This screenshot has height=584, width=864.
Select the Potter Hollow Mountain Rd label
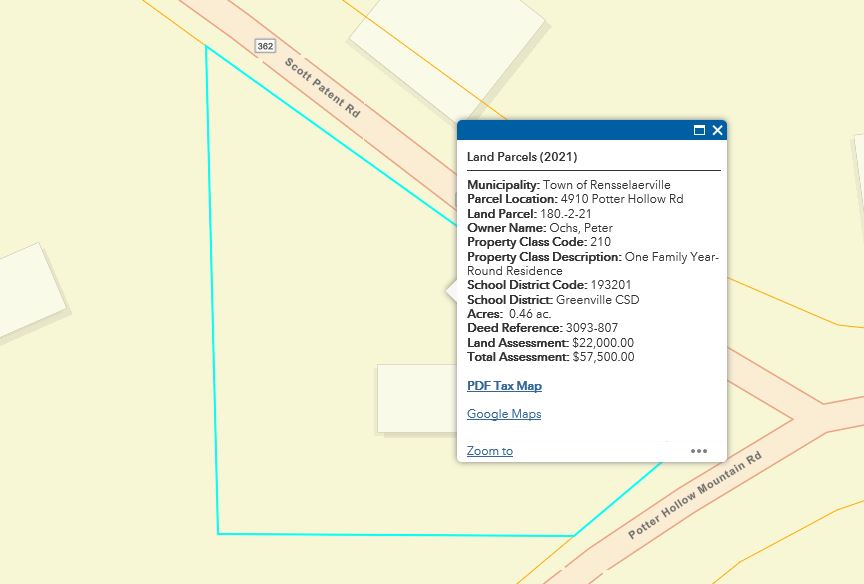coord(695,496)
